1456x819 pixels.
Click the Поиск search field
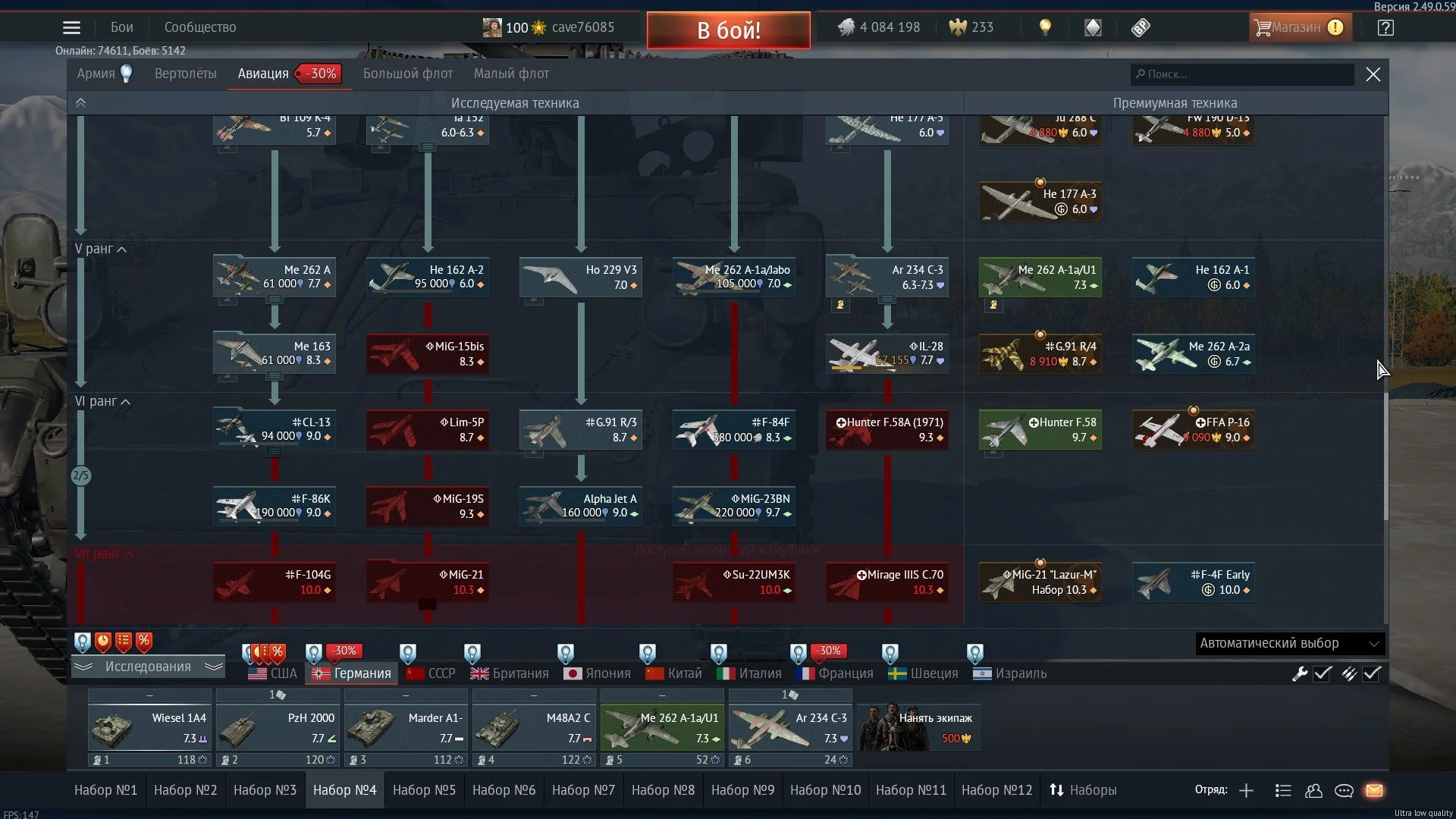pyautogui.click(x=1244, y=74)
